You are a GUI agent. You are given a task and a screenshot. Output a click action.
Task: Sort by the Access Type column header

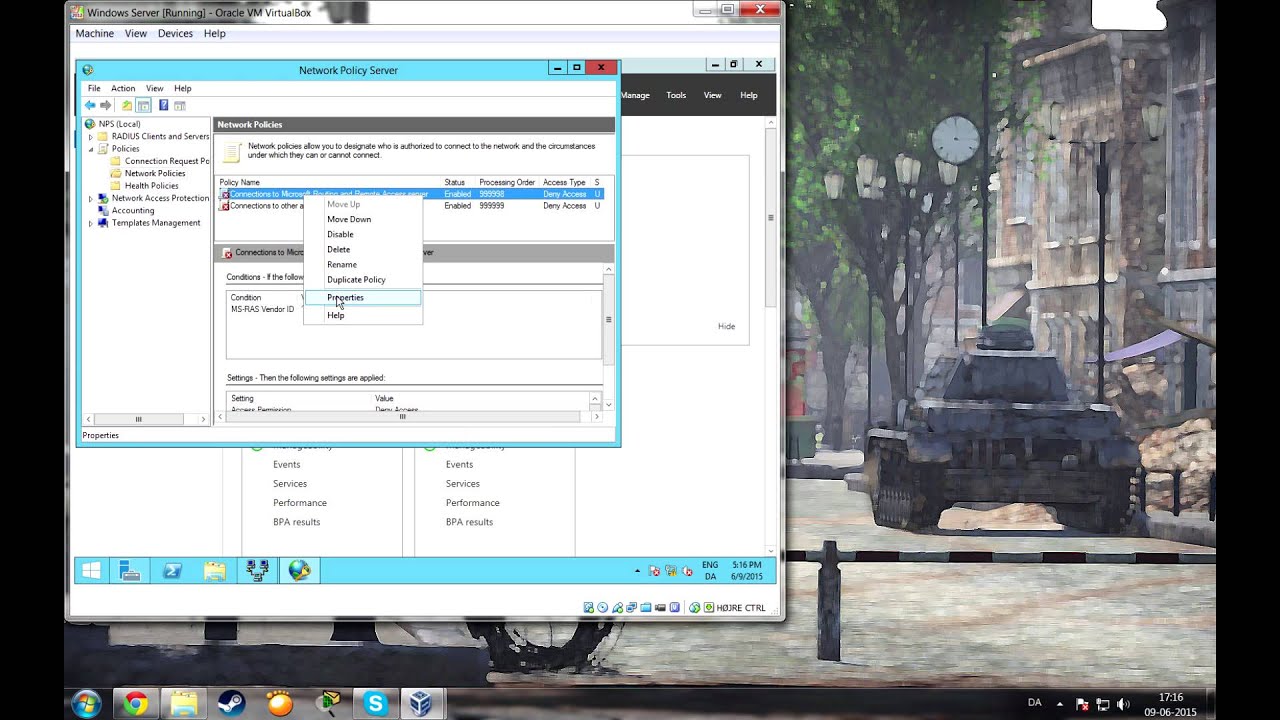point(564,182)
